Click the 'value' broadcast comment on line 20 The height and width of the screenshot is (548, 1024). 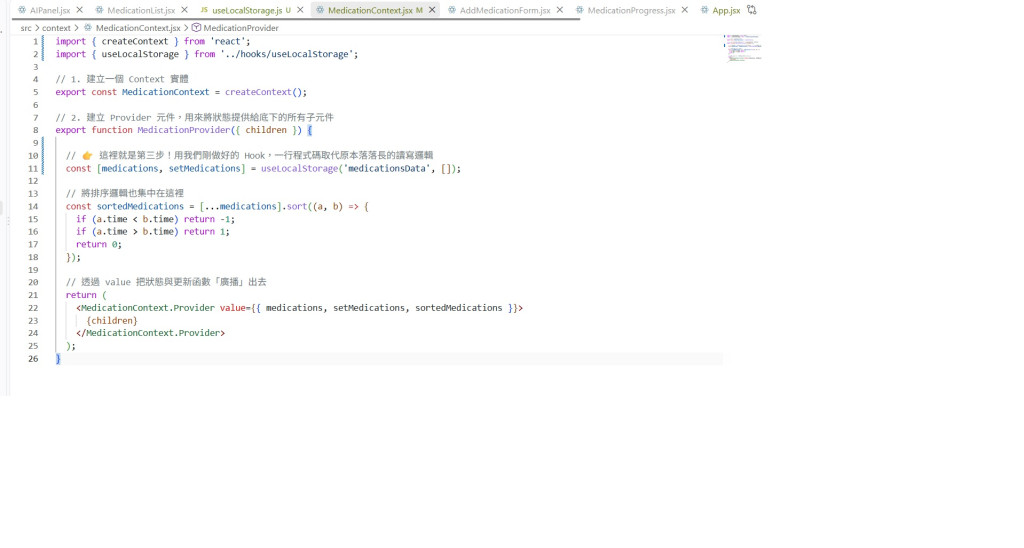[x=166, y=282]
